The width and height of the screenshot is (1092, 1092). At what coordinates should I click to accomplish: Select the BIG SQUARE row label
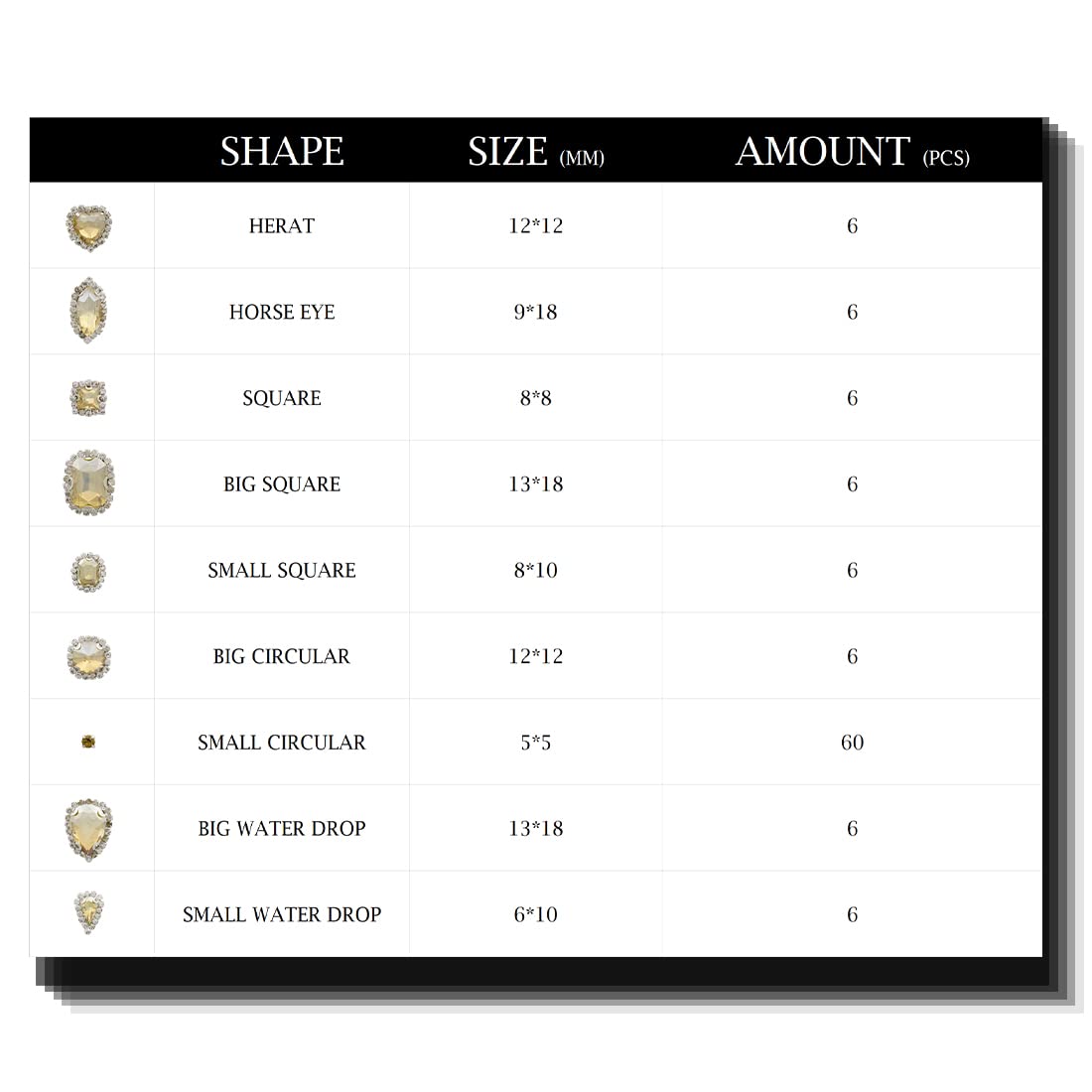[282, 484]
